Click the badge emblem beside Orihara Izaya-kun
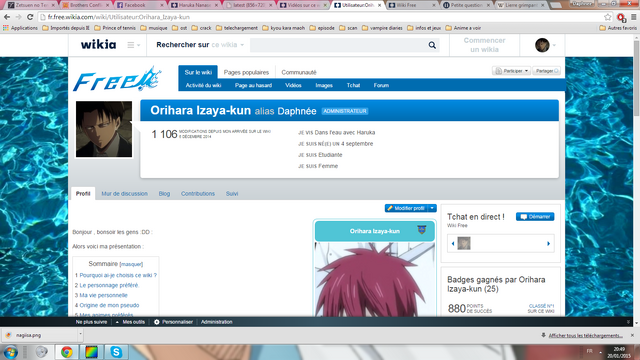The image size is (640, 360). [x=422, y=230]
